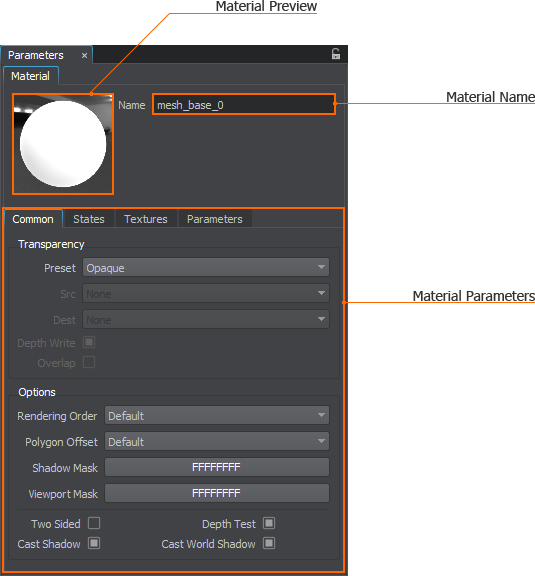Expand the Rendering Order dropdown
Viewport: 535px width, 576px height.
coord(217,415)
